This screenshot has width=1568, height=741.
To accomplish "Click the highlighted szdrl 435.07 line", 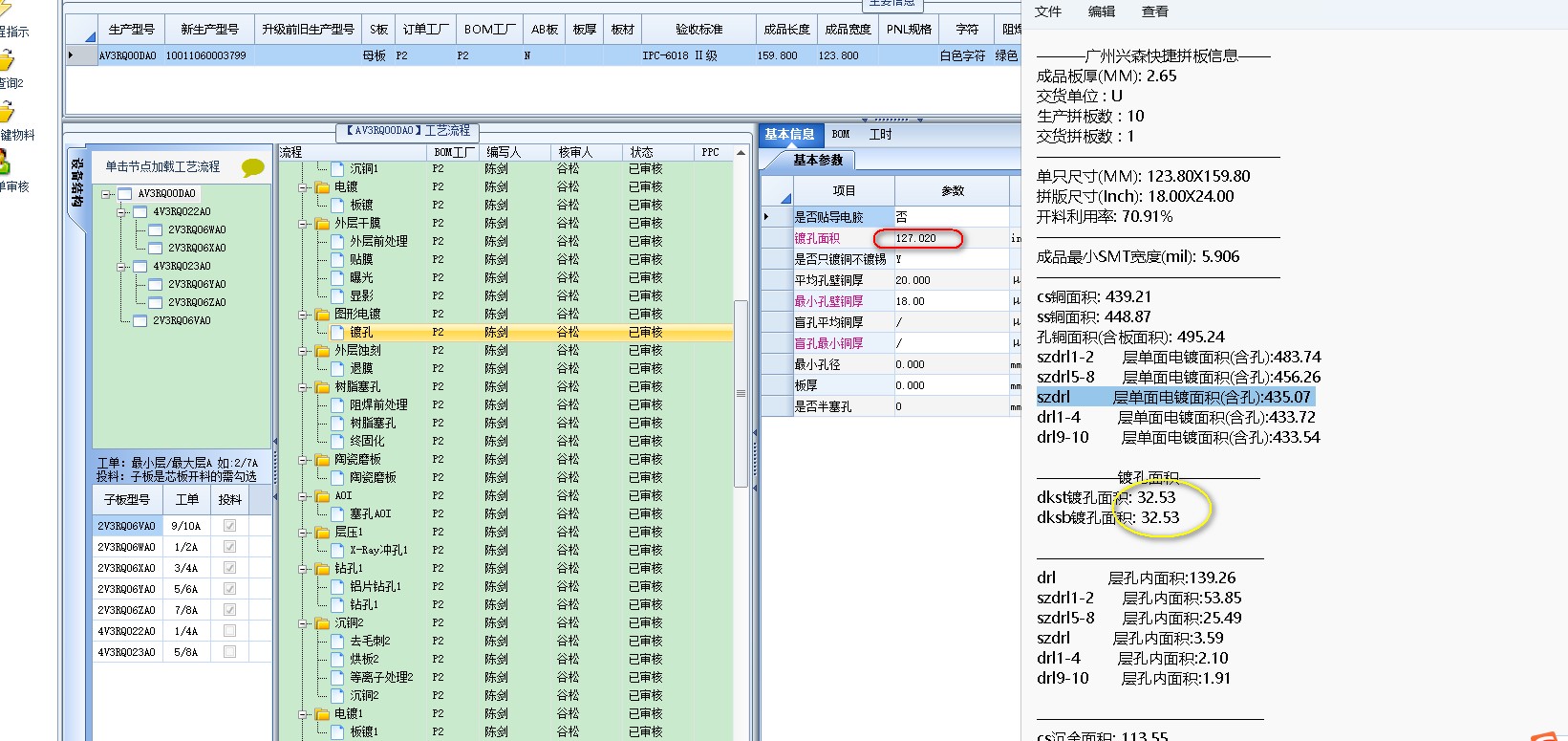I will (1174, 397).
